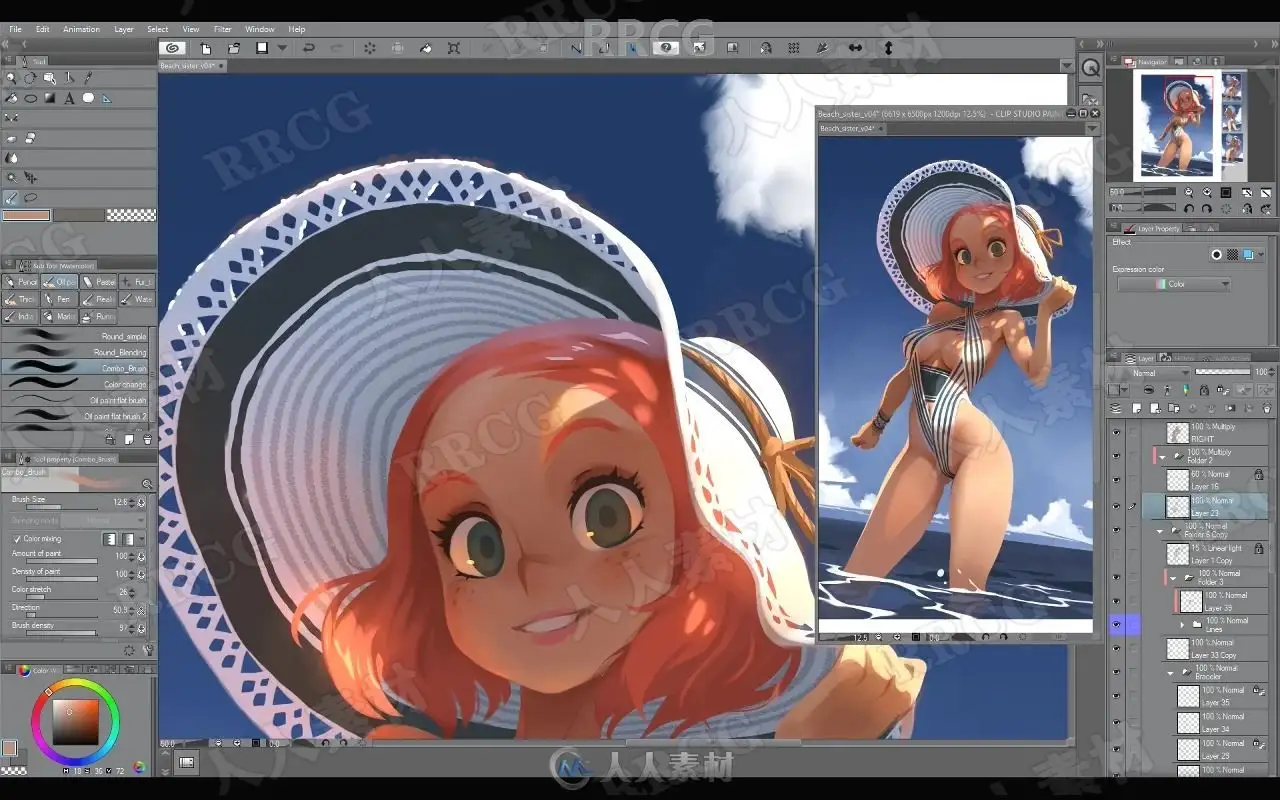Click the Fill bucket icon in the toolbar

coord(425,48)
